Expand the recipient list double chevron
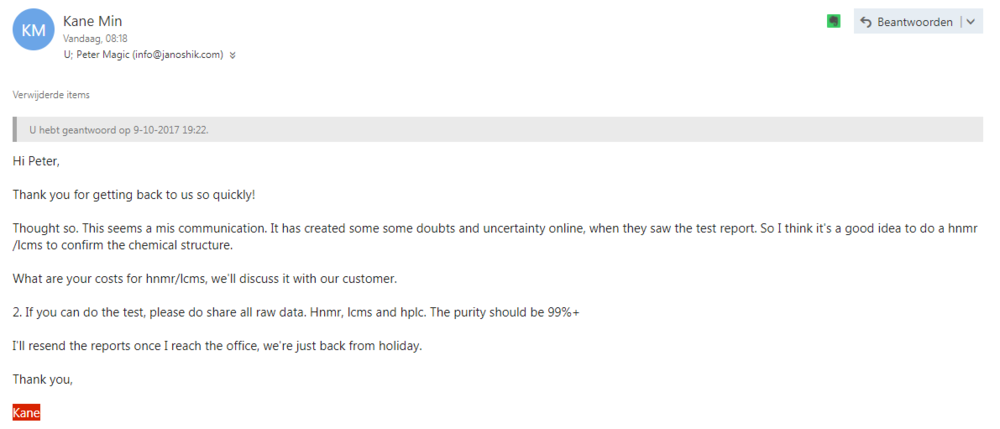The image size is (1000, 429). click(x=232, y=55)
